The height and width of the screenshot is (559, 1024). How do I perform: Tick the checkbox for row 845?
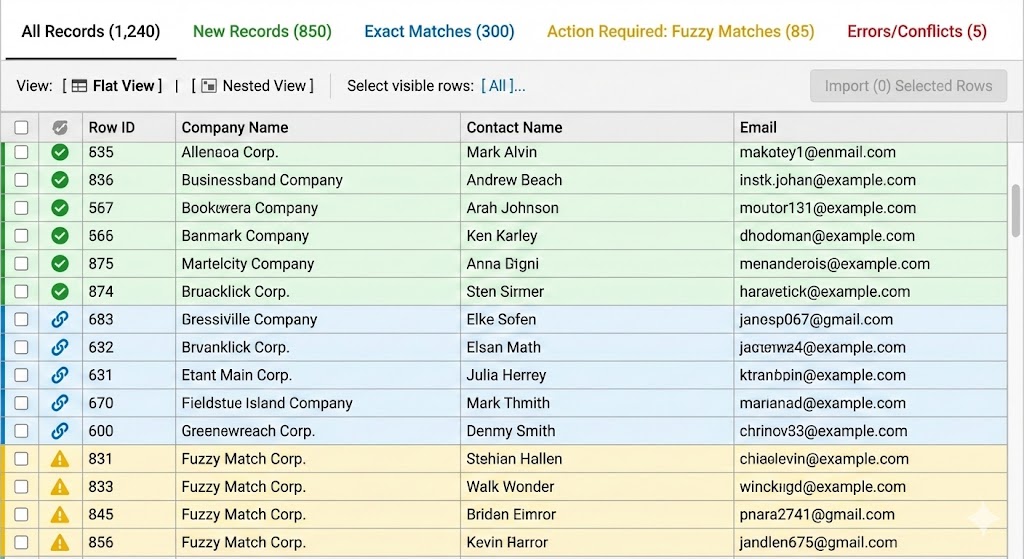pyautogui.click(x=21, y=515)
